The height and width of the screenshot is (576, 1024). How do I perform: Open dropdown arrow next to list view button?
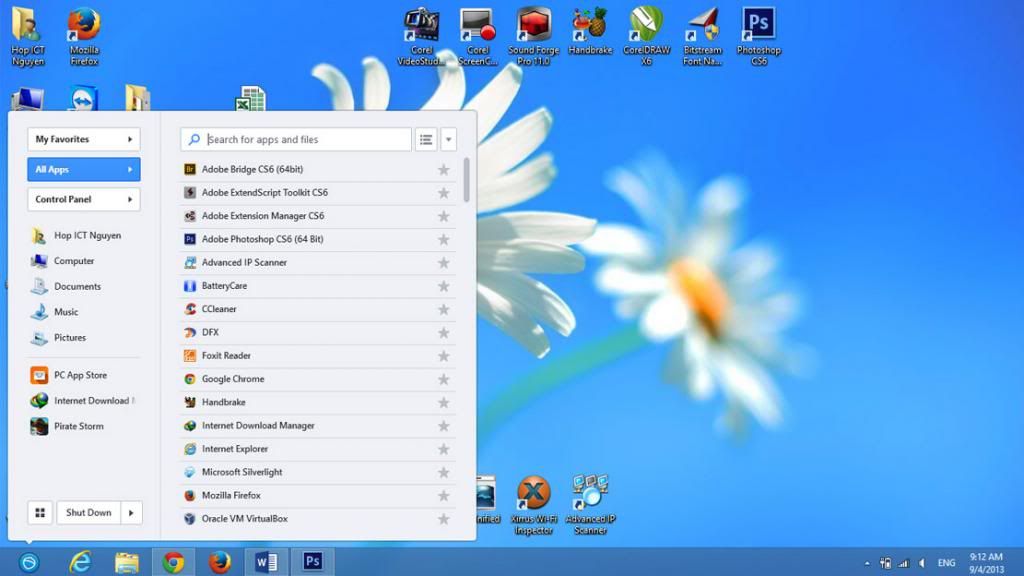point(449,140)
